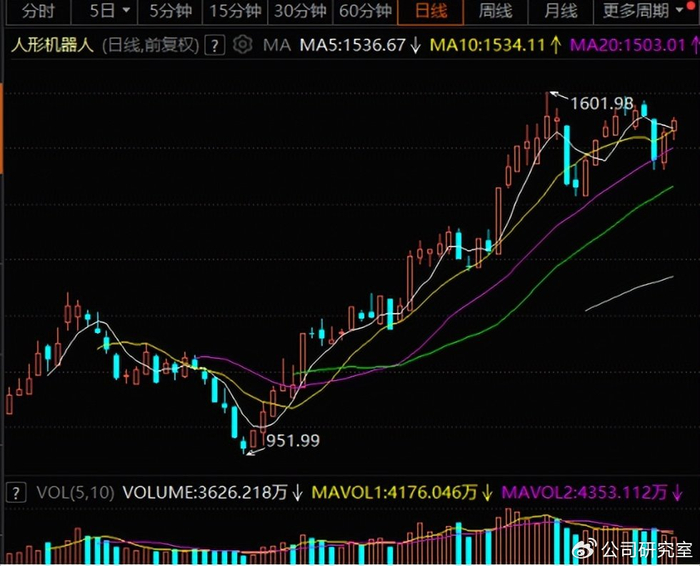Switch to the 分时 intraday tab
This screenshot has height=566, width=700.
[x=38, y=11]
